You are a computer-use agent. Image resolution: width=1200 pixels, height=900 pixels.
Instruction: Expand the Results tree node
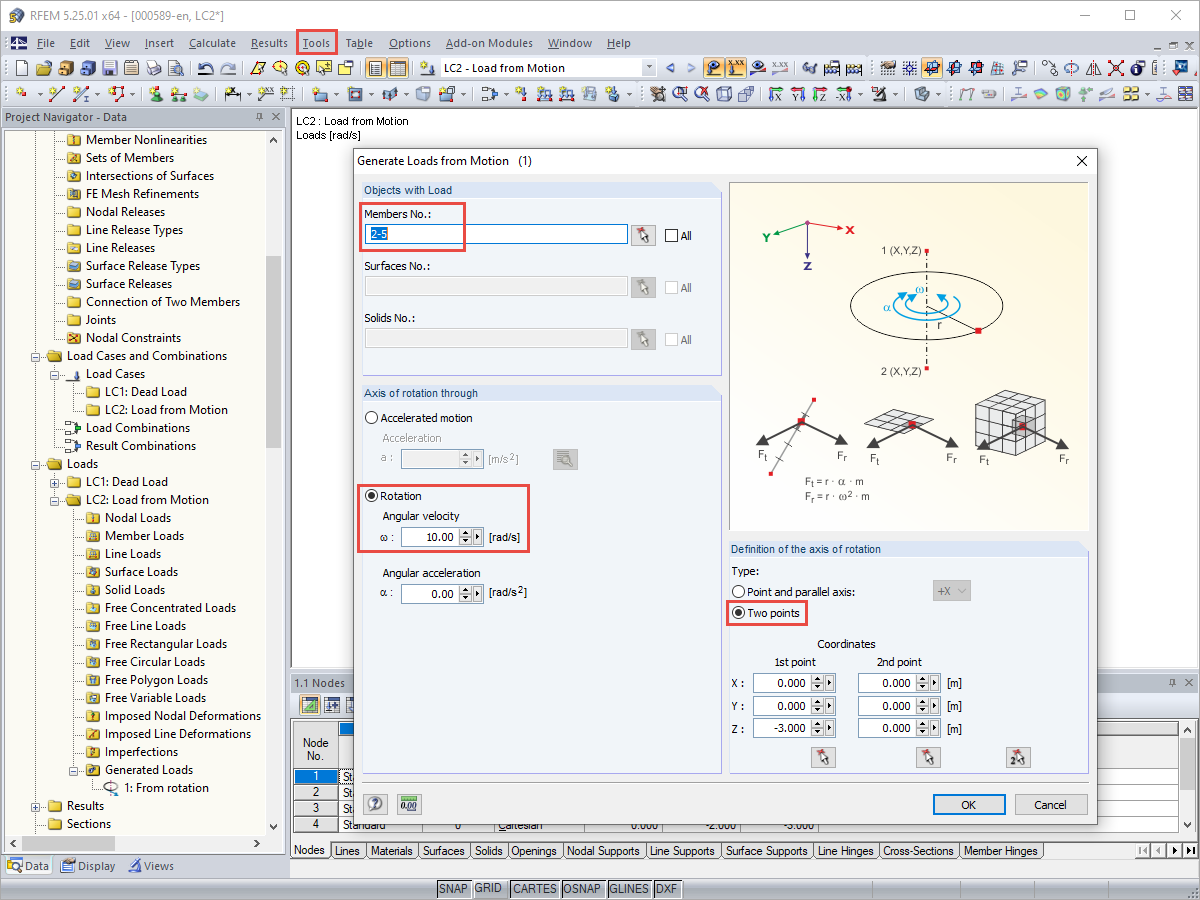[x=36, y=806]
